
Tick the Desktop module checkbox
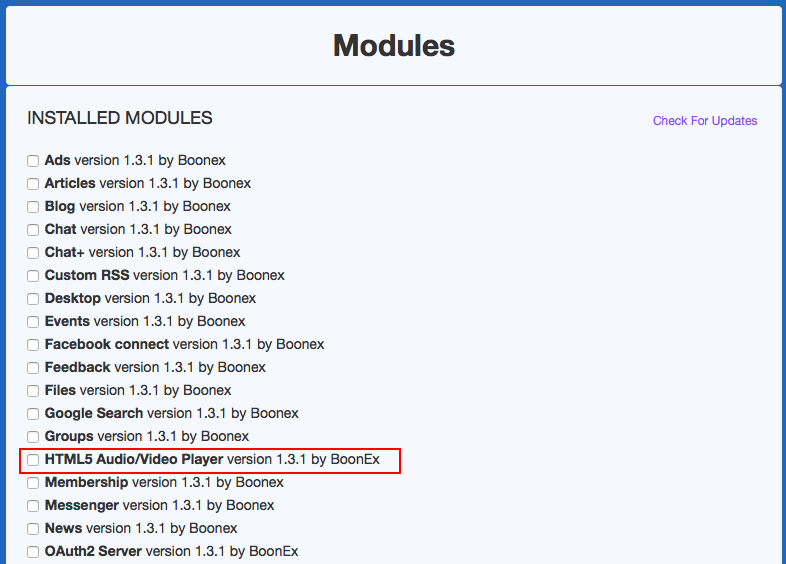pyautogui.click(x=33, y=299)
